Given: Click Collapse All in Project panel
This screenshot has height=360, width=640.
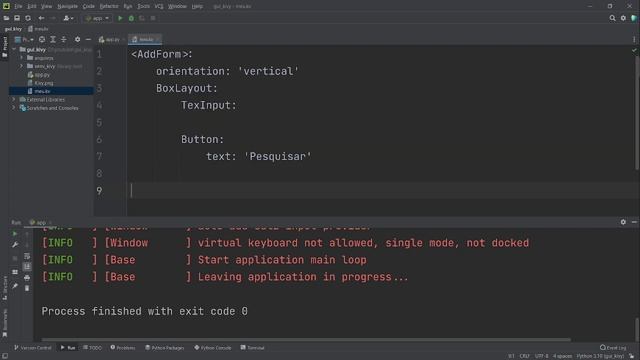Looking at the screenshot, I should pos(64,40).
